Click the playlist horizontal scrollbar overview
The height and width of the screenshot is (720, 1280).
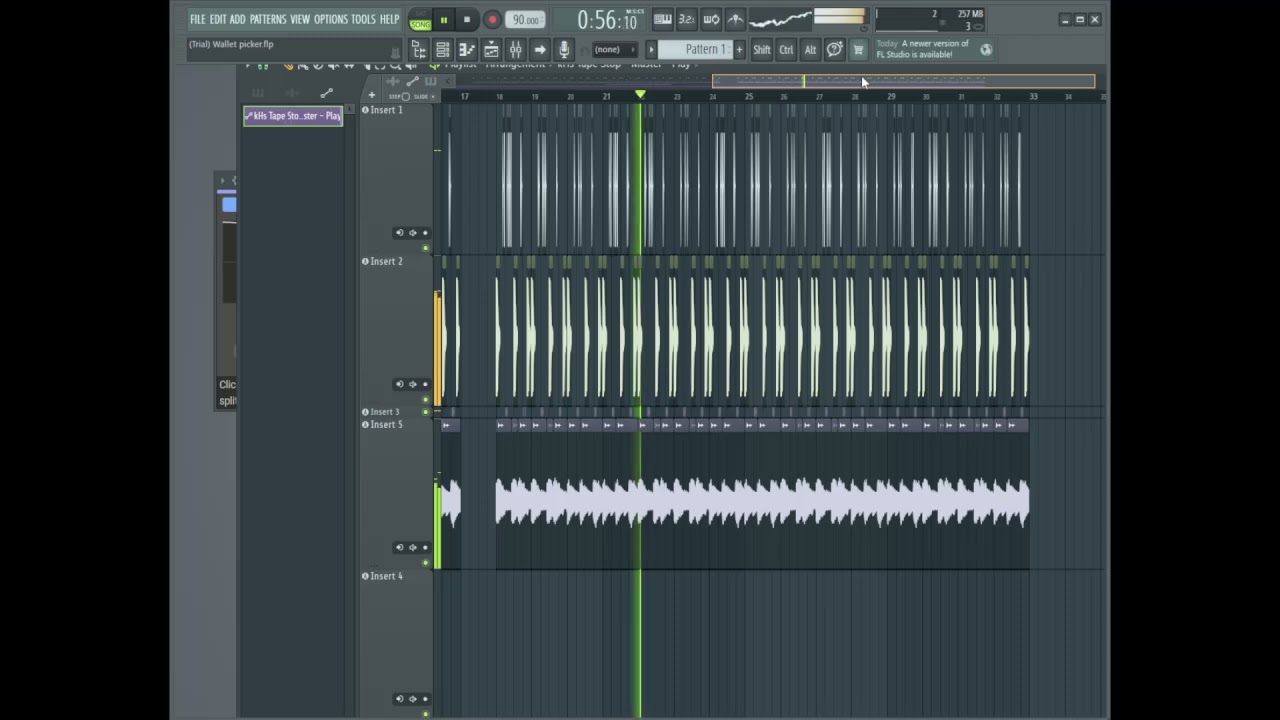pos(903,81)
